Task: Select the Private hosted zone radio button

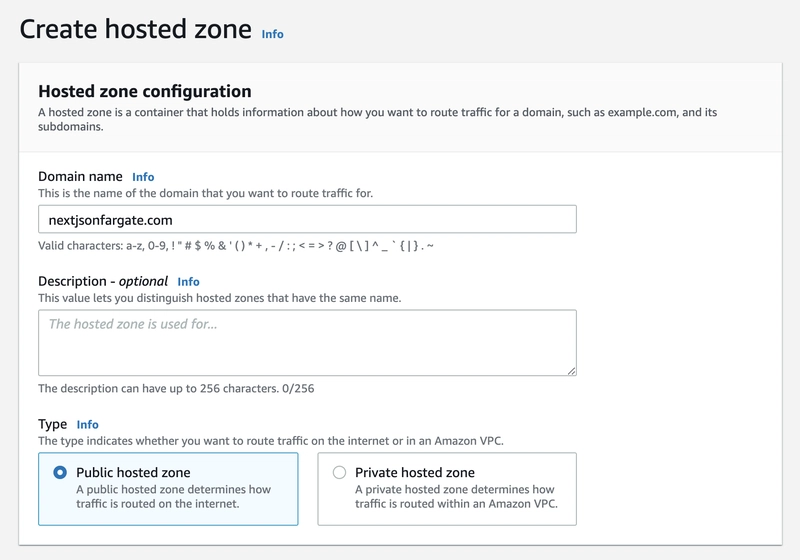Action: tap(339, 472)
